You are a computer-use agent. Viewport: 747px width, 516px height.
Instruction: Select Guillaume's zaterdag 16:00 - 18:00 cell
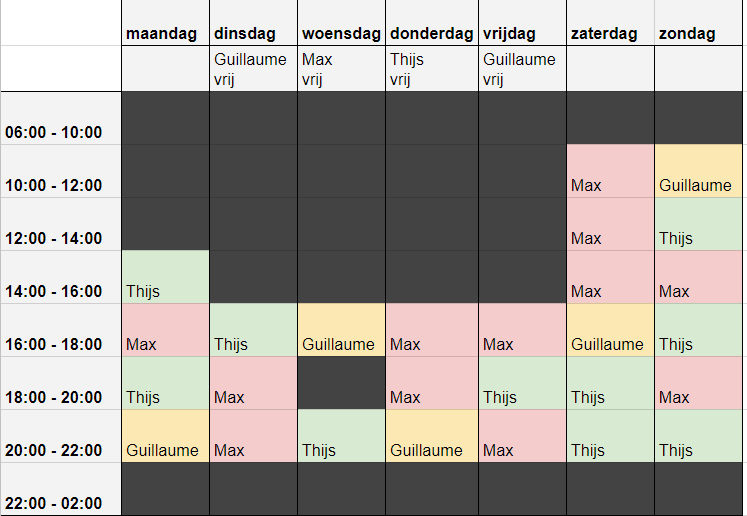pyautogui.click(x=610, y=331)
